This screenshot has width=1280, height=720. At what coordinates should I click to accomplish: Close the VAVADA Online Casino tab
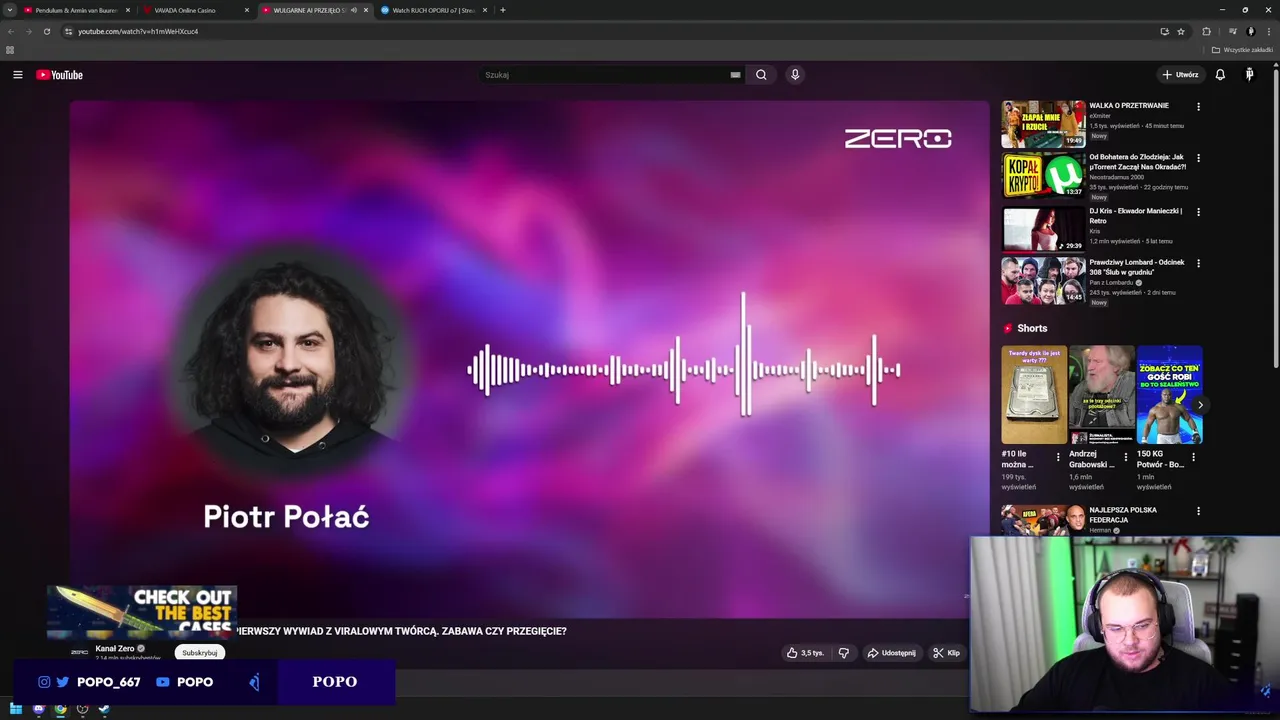click(x=247, y=10)
